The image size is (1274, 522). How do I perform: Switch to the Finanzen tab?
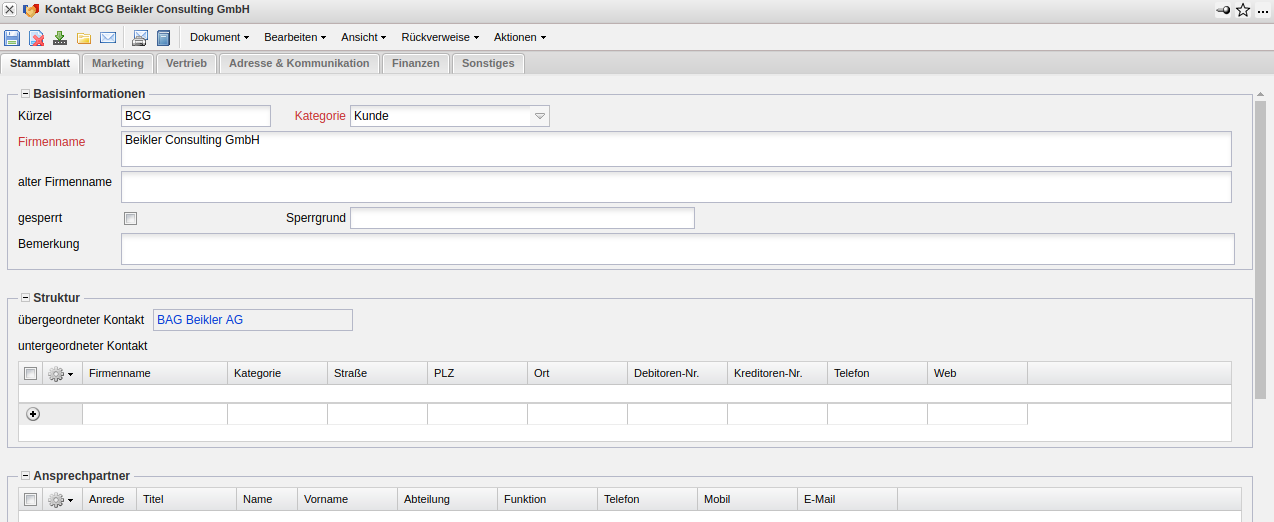click(415, 63)
